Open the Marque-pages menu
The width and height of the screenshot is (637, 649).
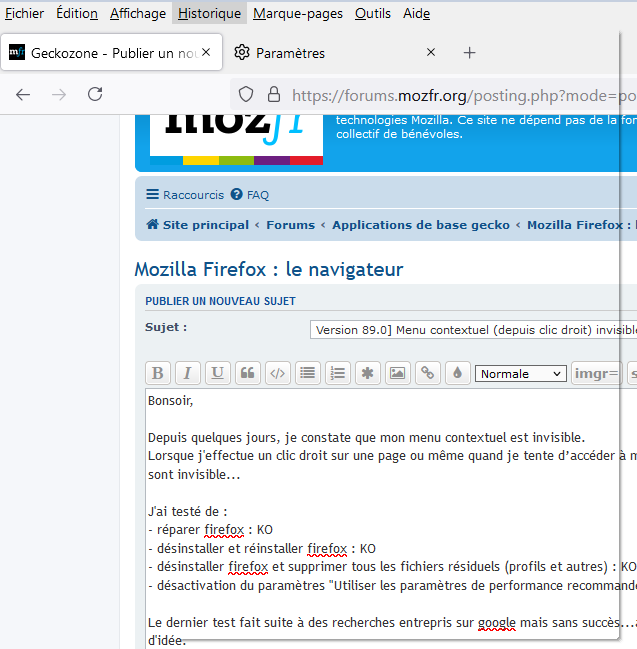(x=298, y=13)
